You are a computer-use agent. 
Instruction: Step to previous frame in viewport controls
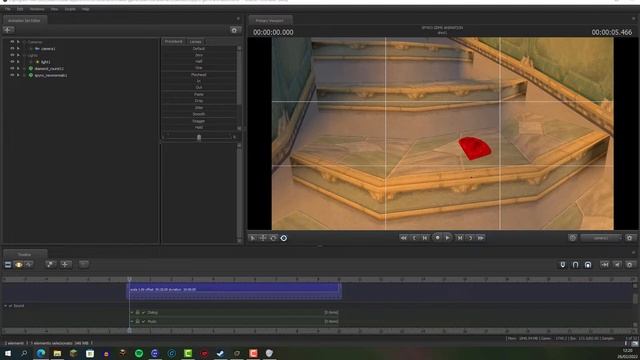(x=425, y=238)
